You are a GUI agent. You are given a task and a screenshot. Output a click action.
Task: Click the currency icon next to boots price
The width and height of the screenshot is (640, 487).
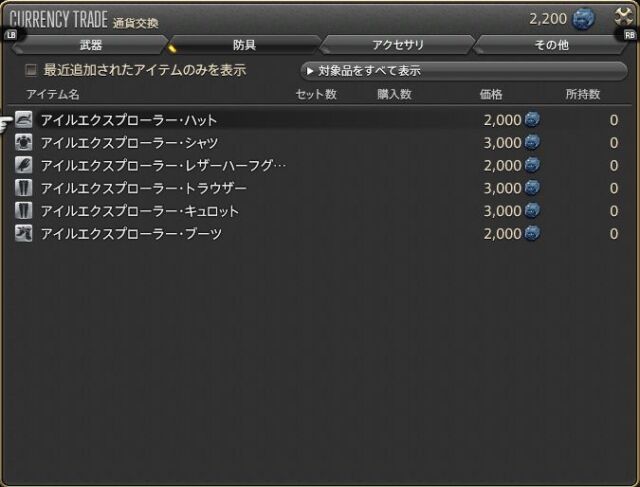tap(532, 234)
